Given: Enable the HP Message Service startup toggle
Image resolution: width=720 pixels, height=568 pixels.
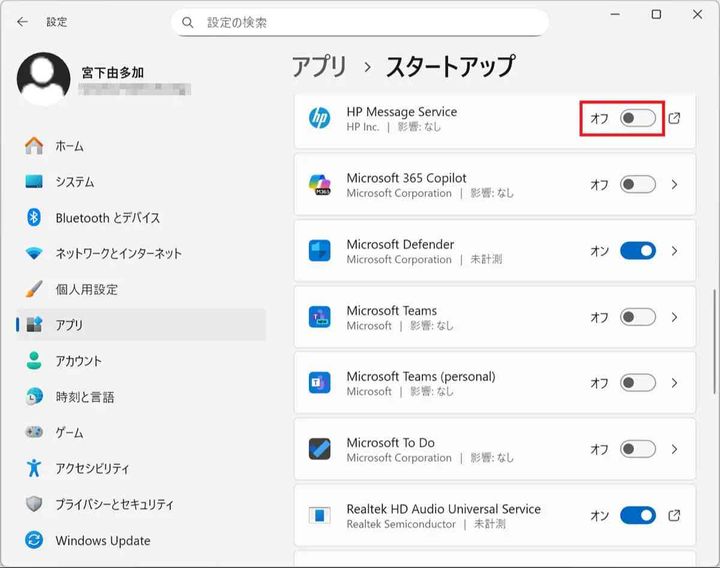Looking at the screenshot, I should click(x=637, y=119).
